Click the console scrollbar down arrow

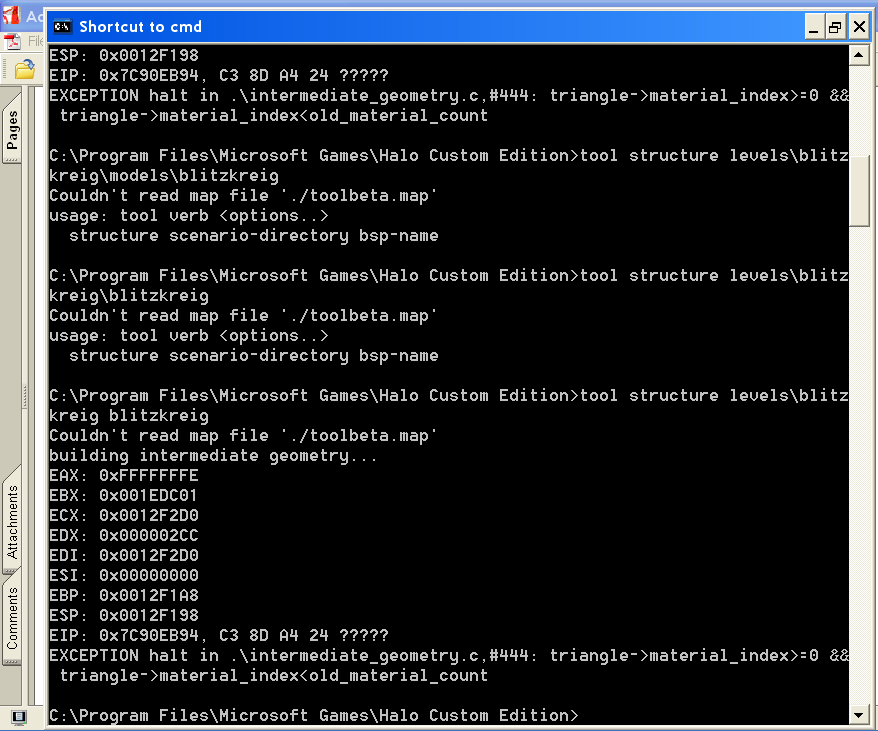click(858, 715)
